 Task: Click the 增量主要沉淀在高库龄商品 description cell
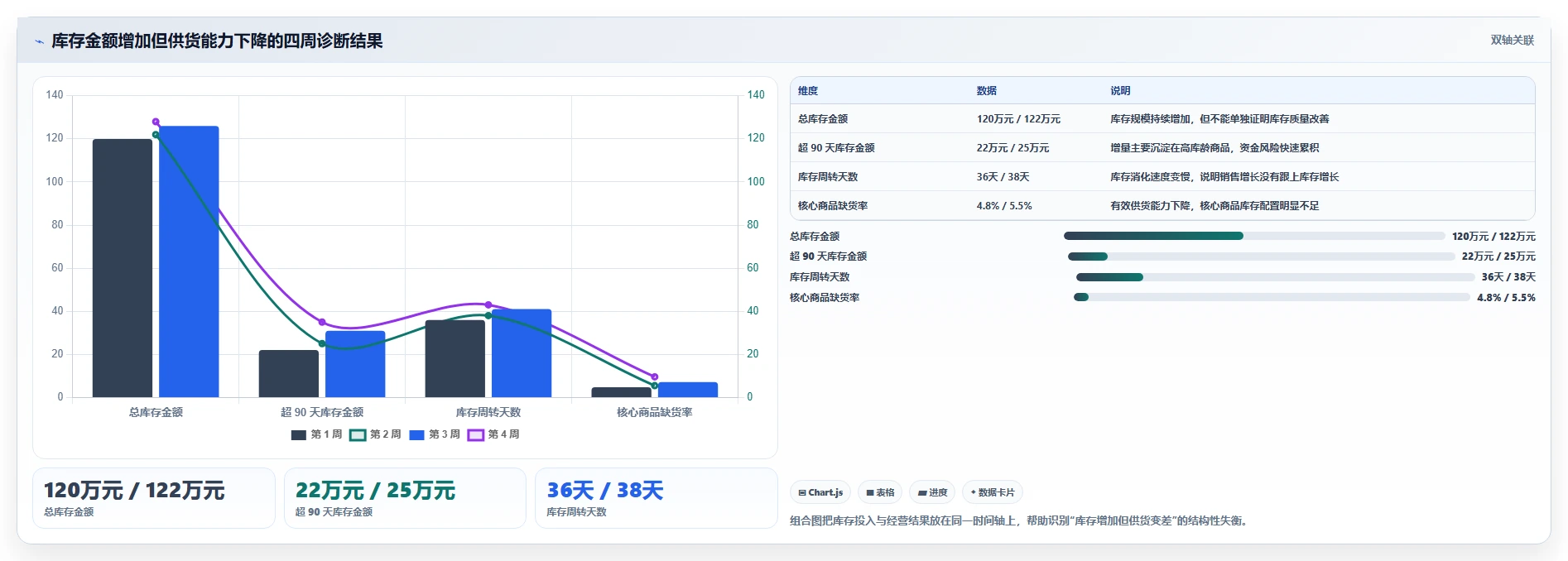(x=1214, y=148)
